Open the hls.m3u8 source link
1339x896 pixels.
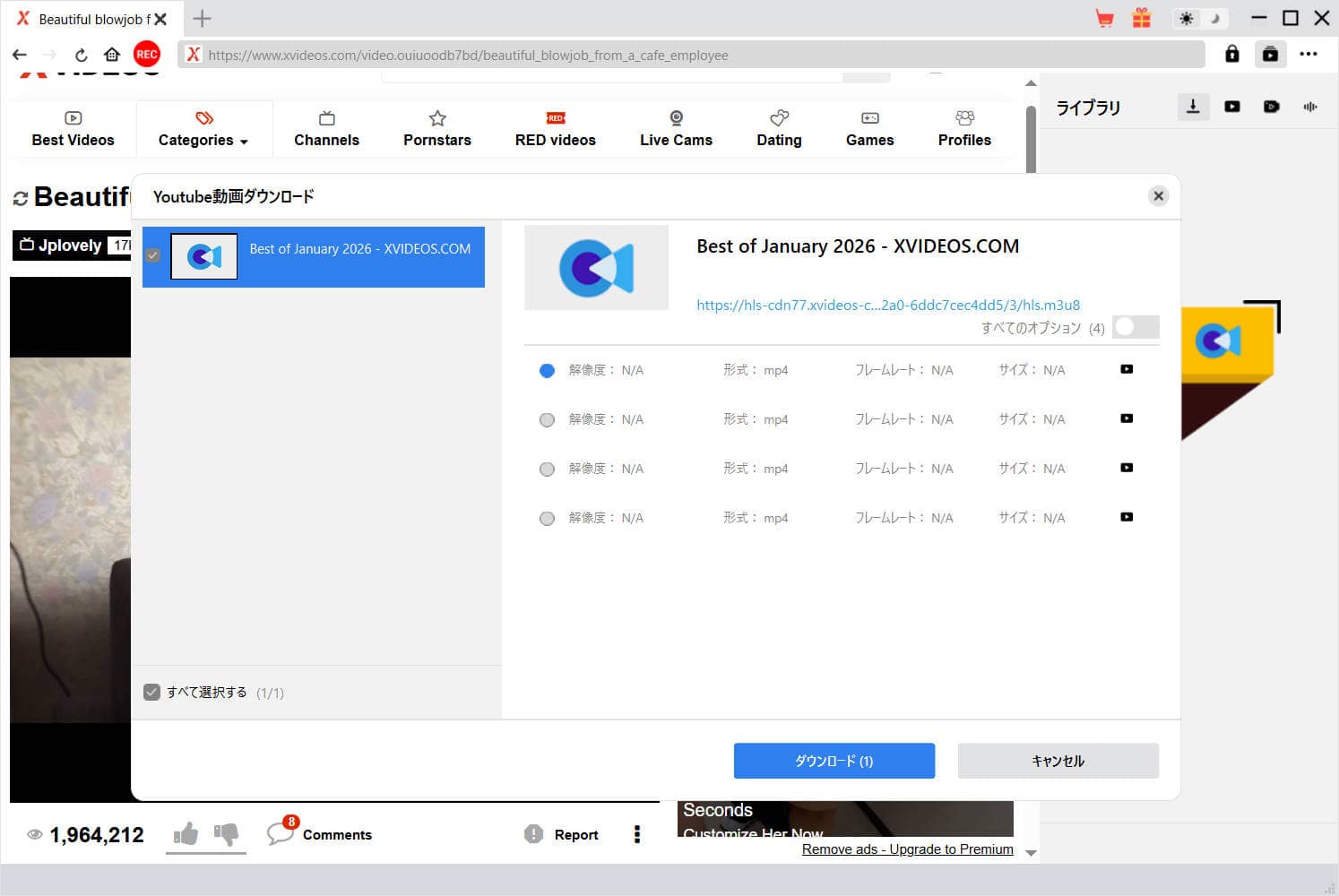coord(888,305)
